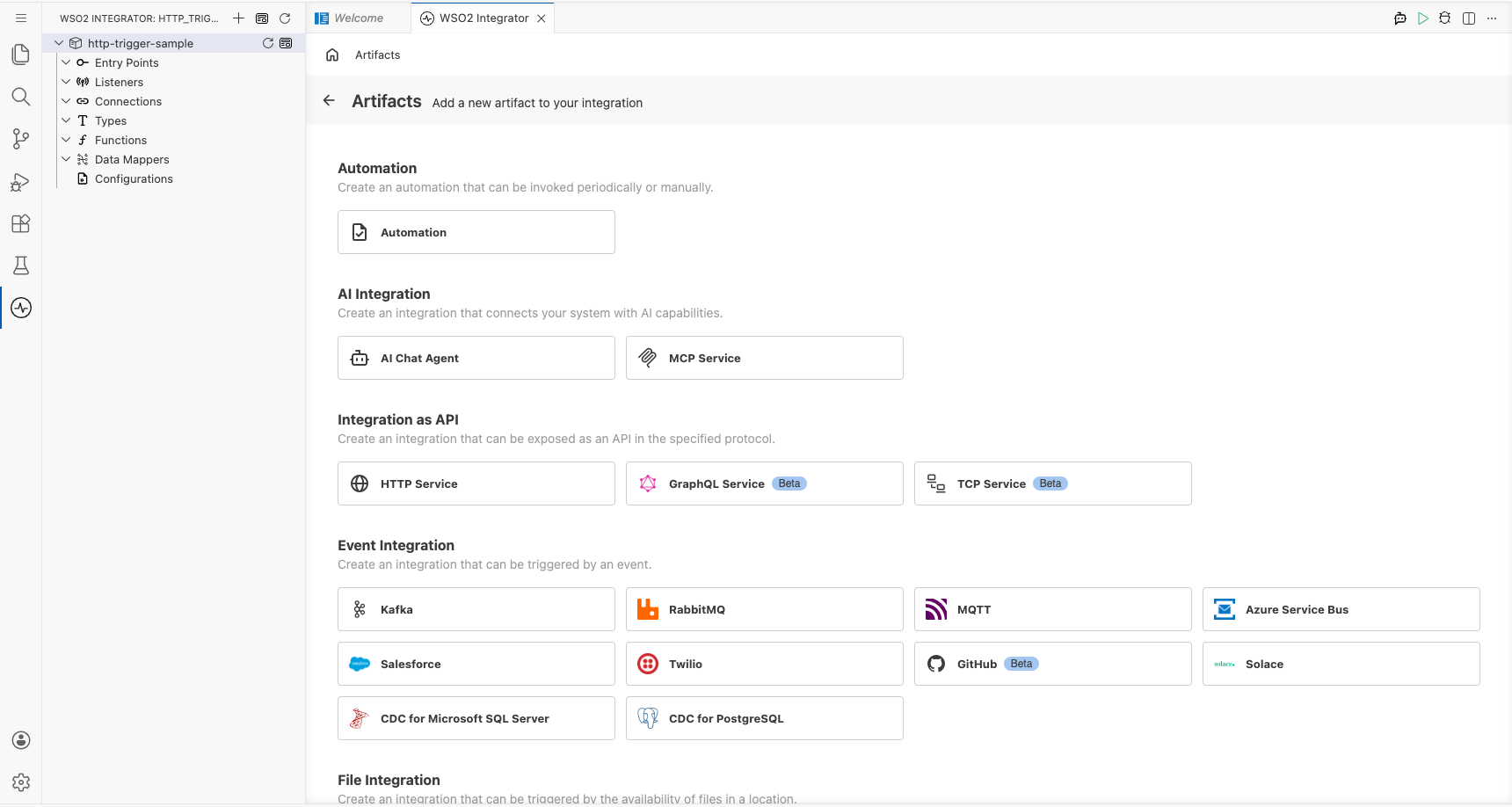Open the Extensions view icon

[21, 223]
